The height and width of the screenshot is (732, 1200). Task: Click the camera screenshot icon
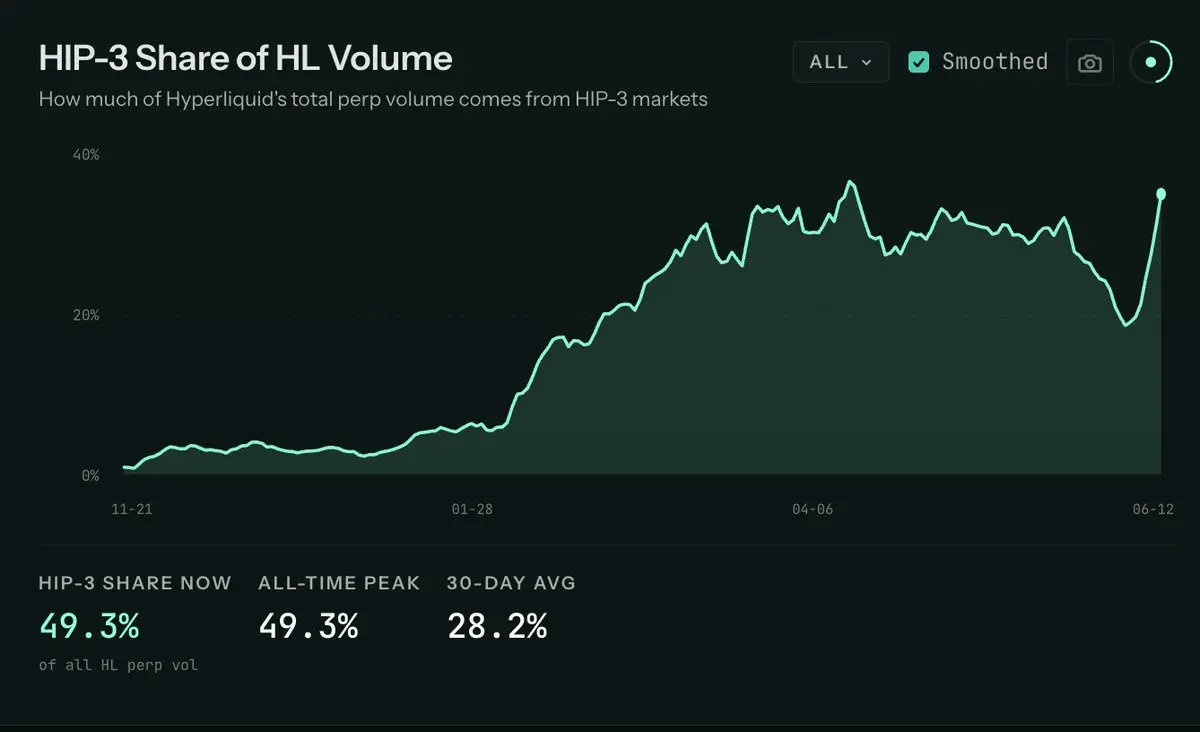tap(1090, 63)
